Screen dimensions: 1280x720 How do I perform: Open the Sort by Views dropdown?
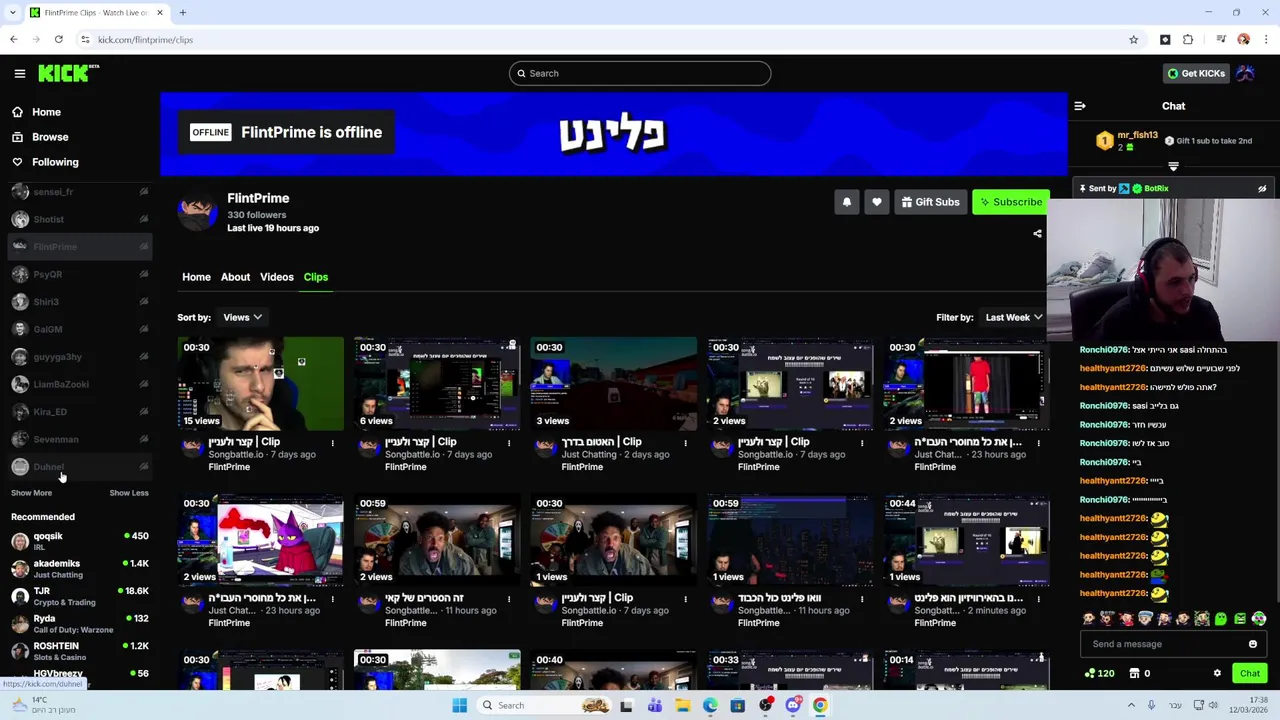tap(242, 317)
